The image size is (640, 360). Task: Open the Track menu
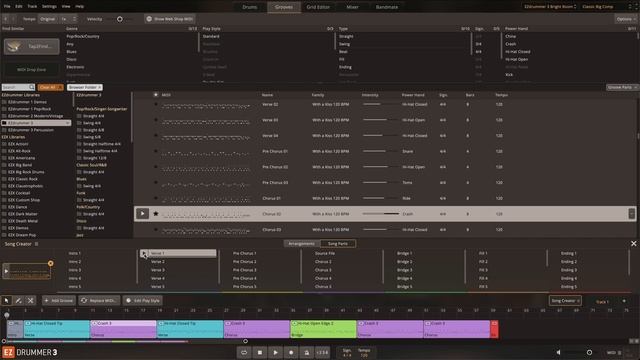(32, 7)
